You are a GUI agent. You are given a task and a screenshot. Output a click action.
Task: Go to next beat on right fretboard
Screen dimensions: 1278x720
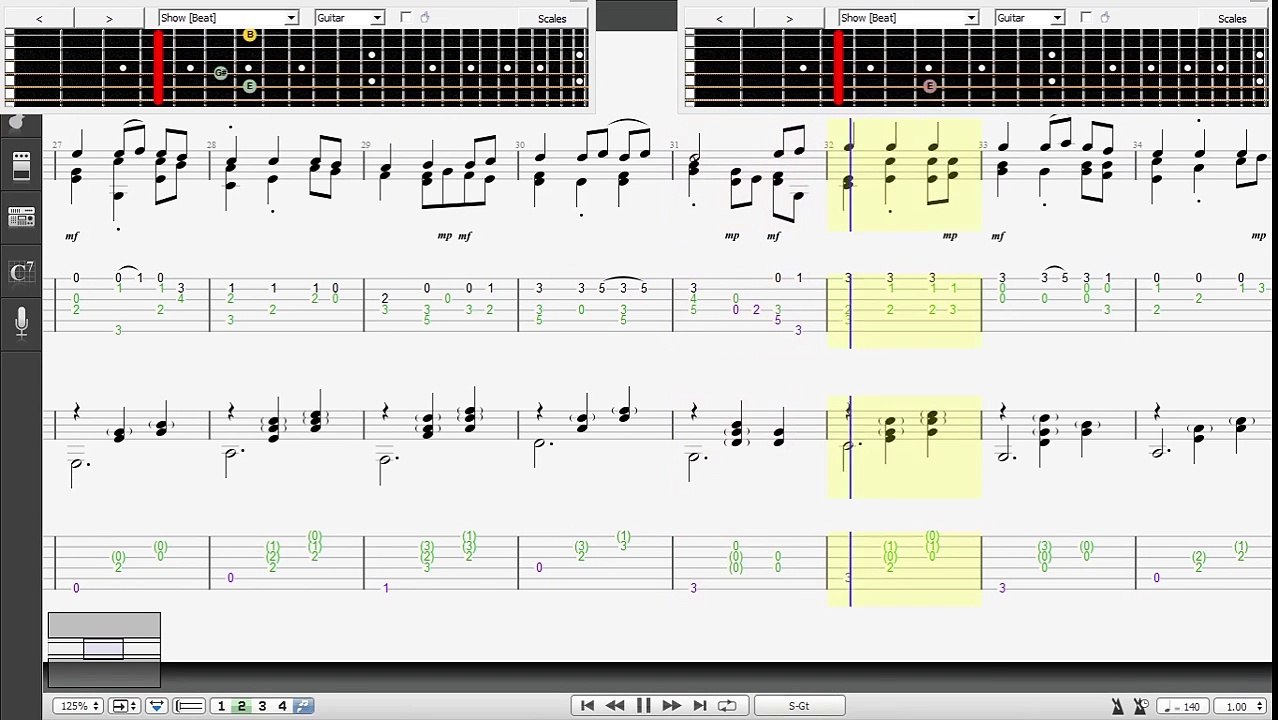pyautogui.click(x=789, y=18)
